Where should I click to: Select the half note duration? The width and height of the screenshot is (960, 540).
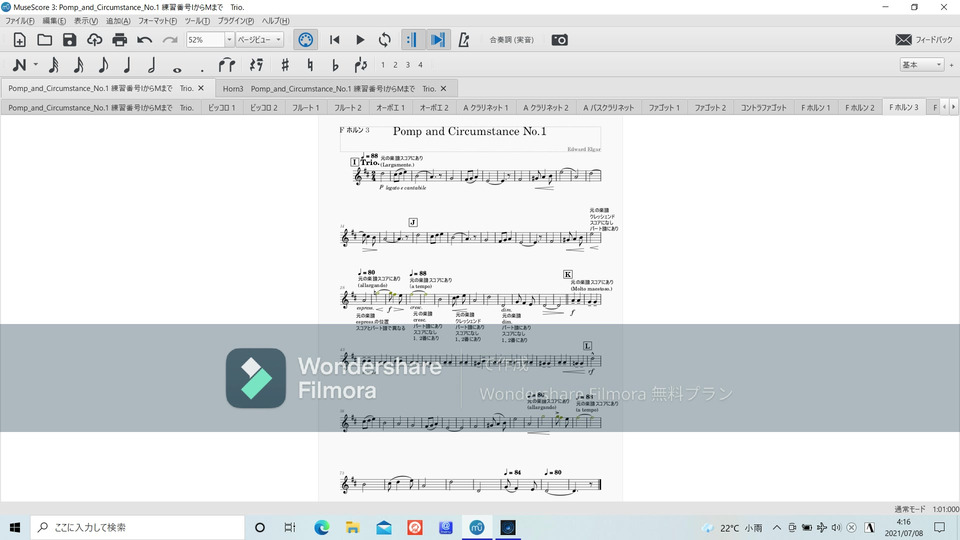coord(152,65)
